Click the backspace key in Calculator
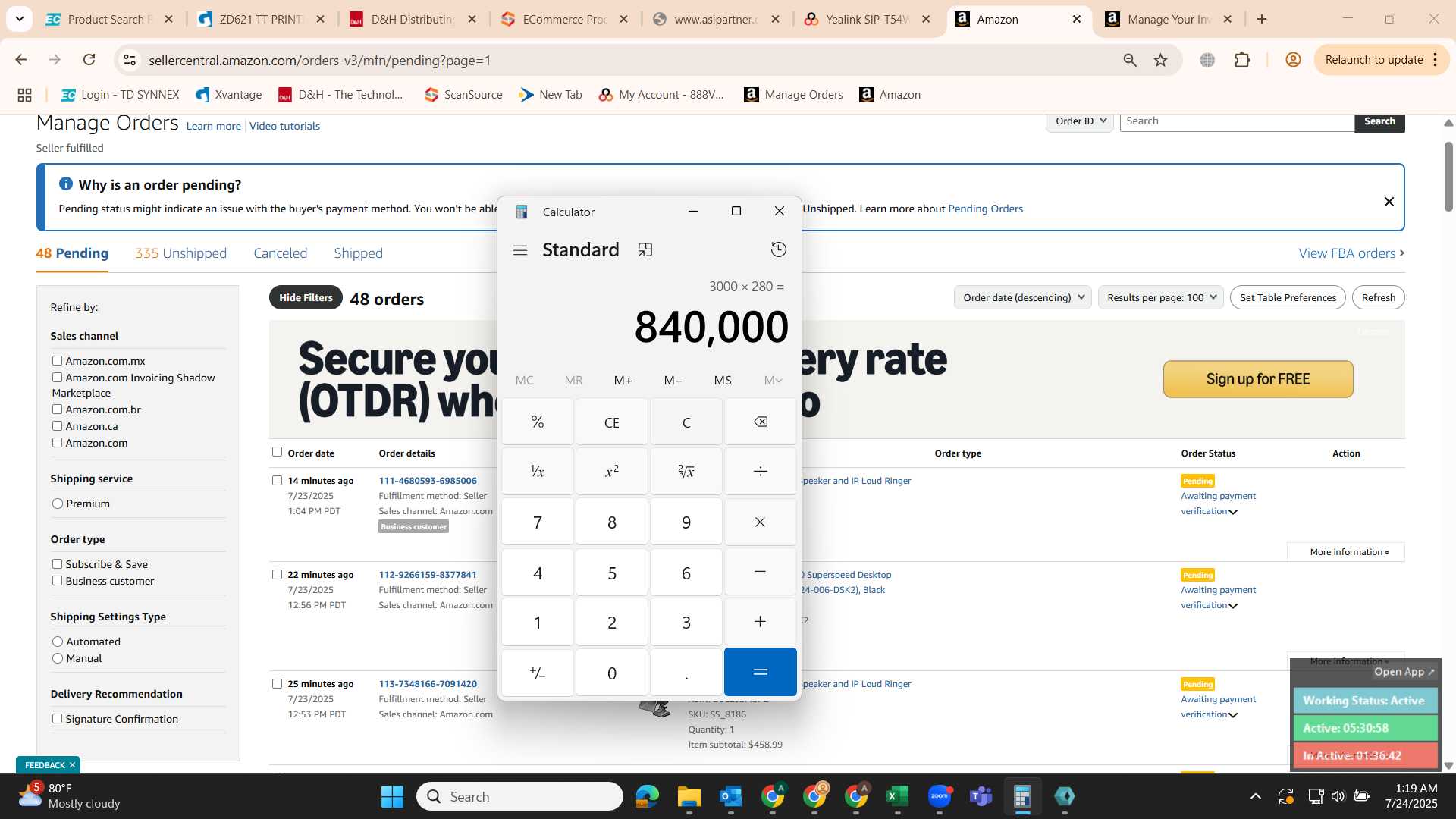The image size is (1456, 819). click(761, 422)
